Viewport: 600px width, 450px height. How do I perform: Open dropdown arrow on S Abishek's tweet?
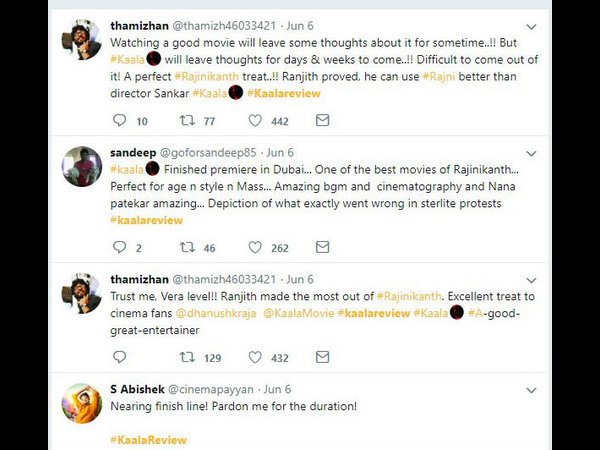tap(531, 388)
